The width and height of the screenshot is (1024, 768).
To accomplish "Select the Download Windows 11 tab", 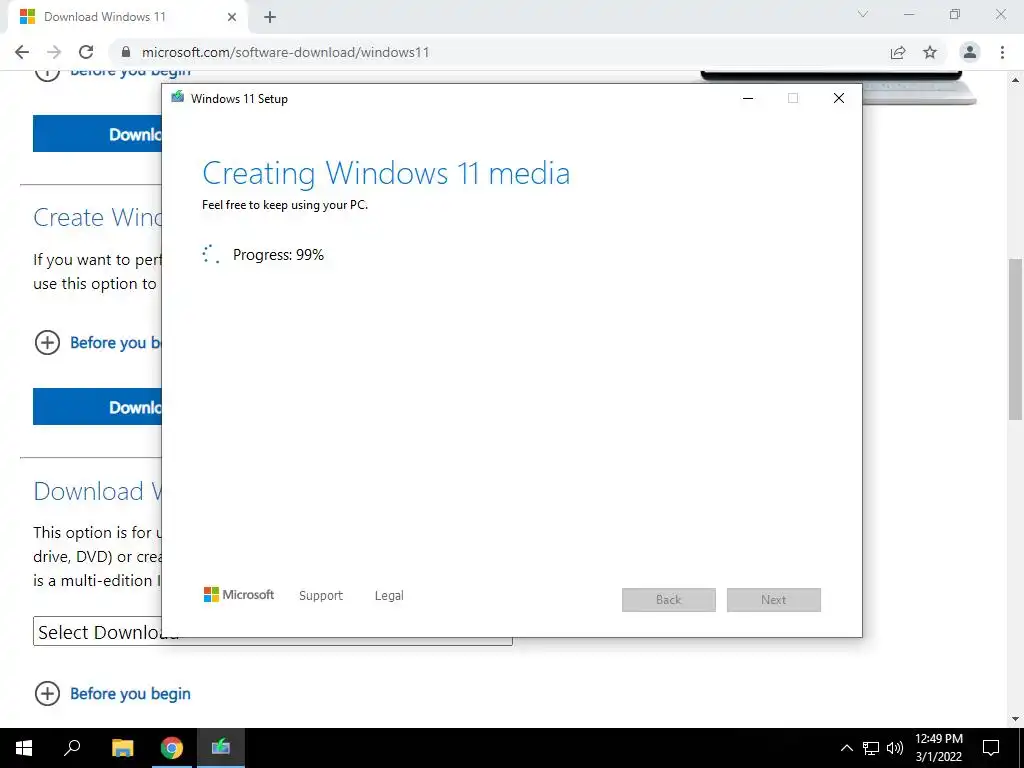I will pyautogui.click(x=127, y=17).
